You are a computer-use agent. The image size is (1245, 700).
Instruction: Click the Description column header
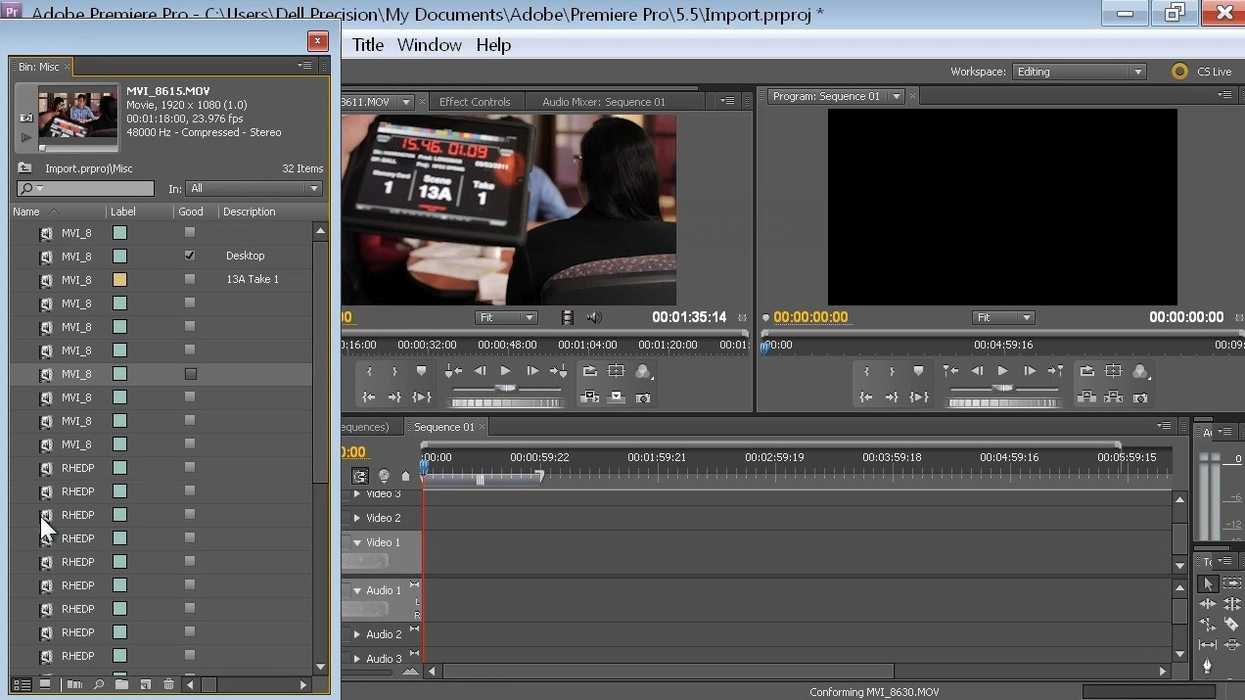[x=249, y=212]
